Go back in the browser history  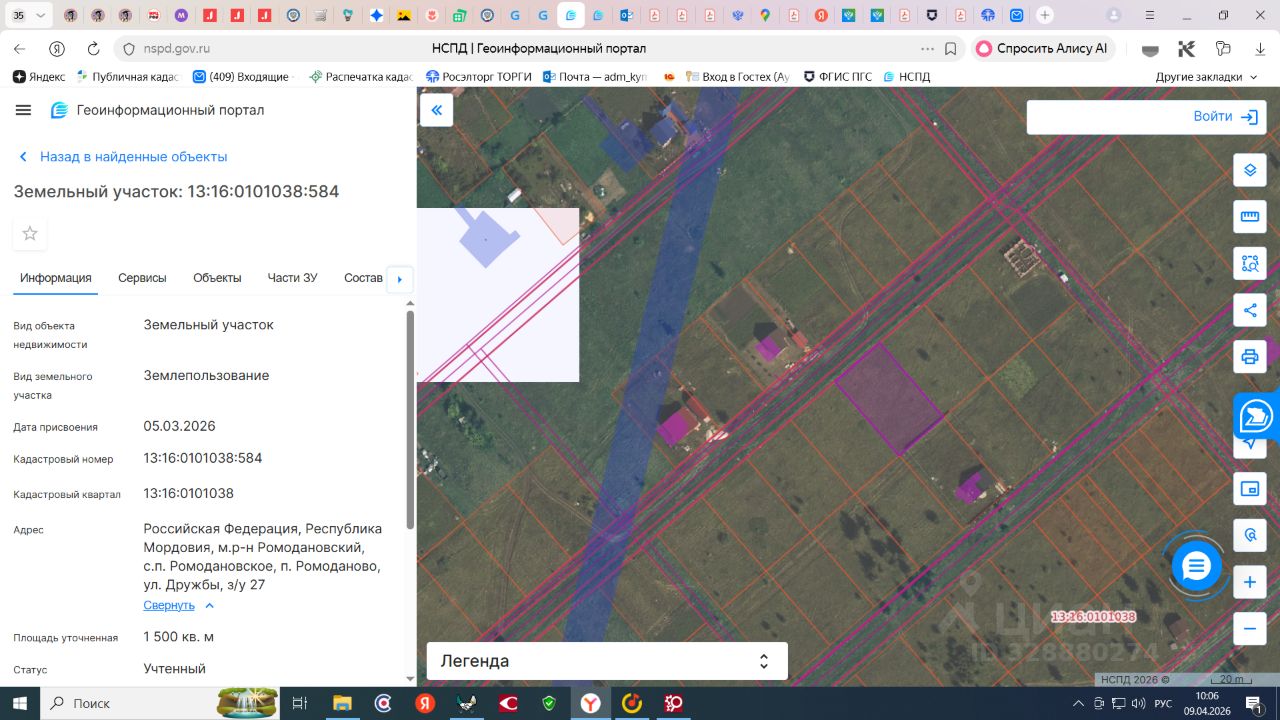[19, 48]
